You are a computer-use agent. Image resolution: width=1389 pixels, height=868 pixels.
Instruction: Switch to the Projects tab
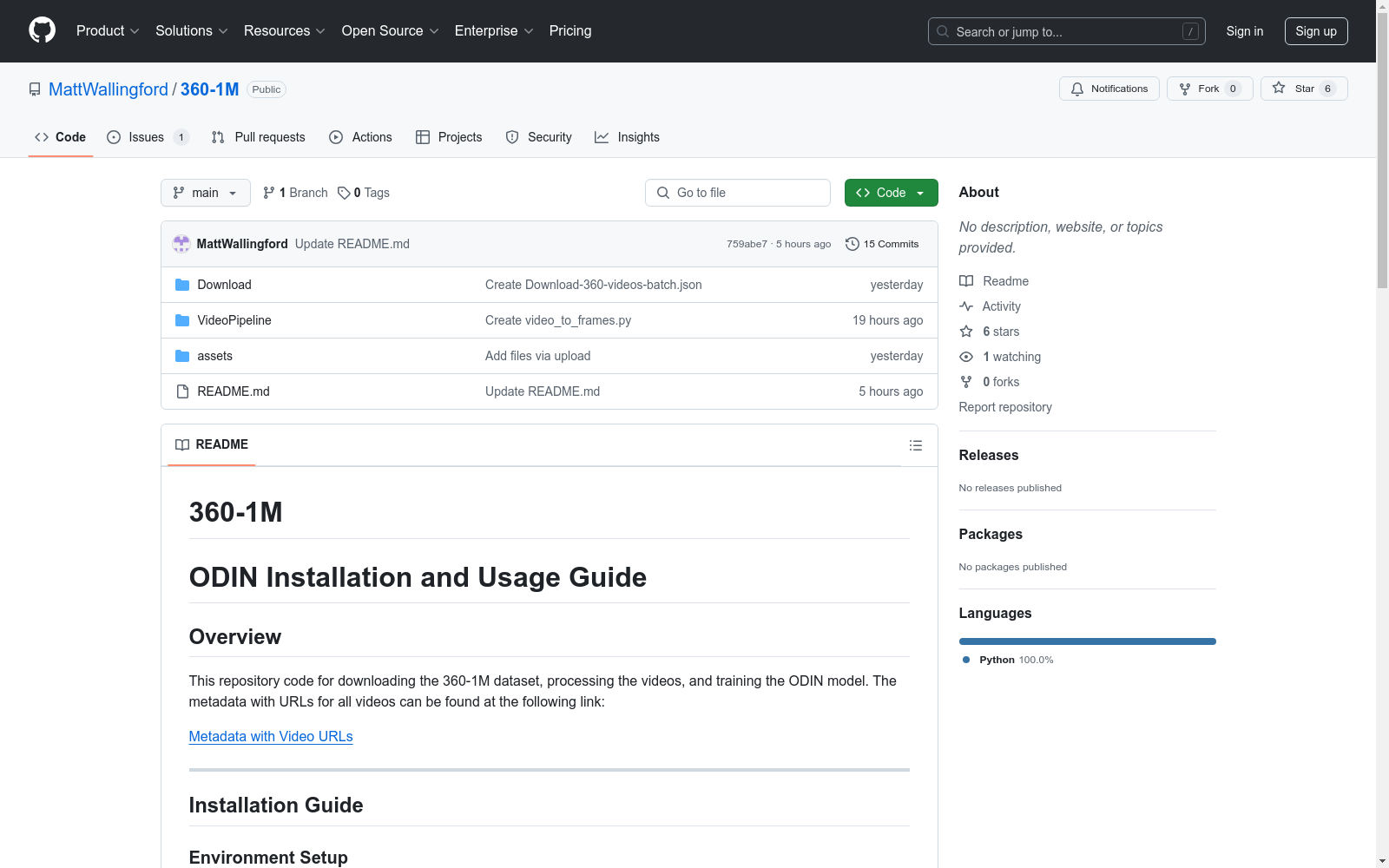tap(449, 137)
